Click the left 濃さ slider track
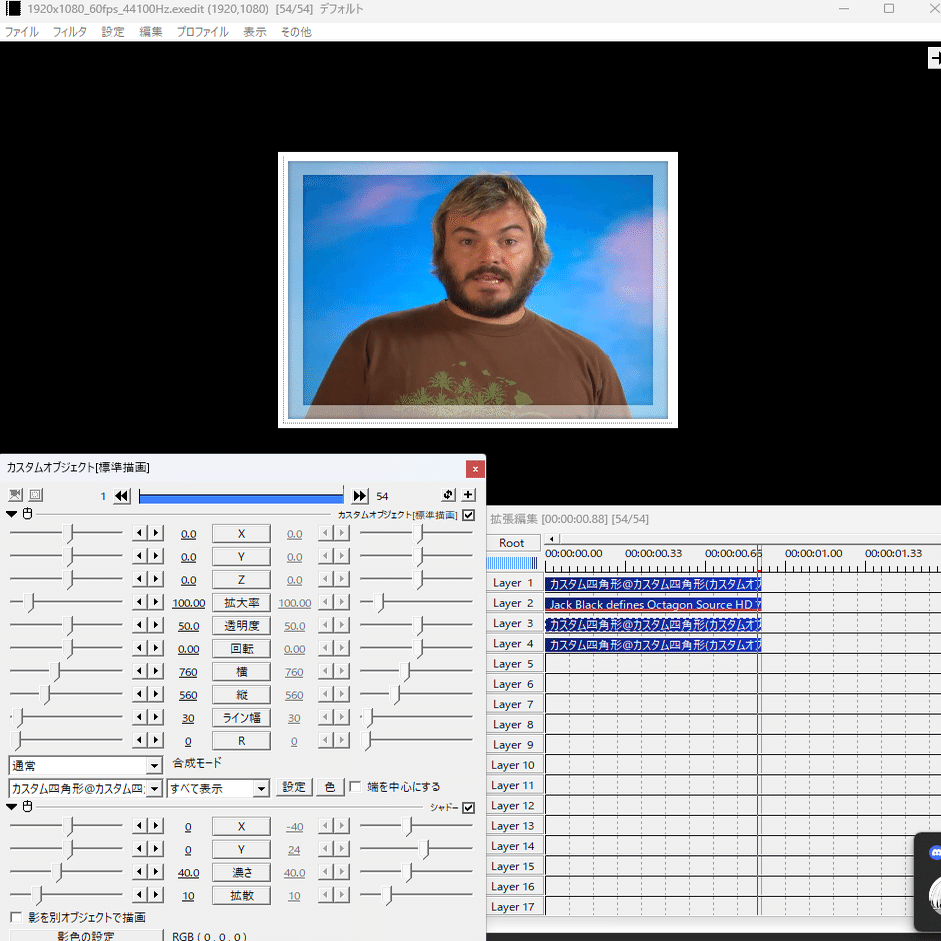941x941 pixels. pyautogui.click(x=66, y=871)
